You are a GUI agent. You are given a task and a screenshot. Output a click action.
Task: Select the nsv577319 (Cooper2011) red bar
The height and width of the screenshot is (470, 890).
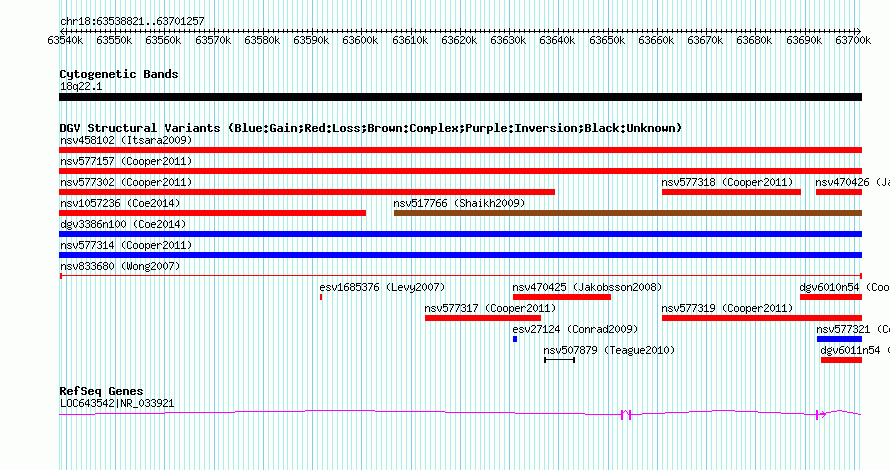[x=762, y=318]
